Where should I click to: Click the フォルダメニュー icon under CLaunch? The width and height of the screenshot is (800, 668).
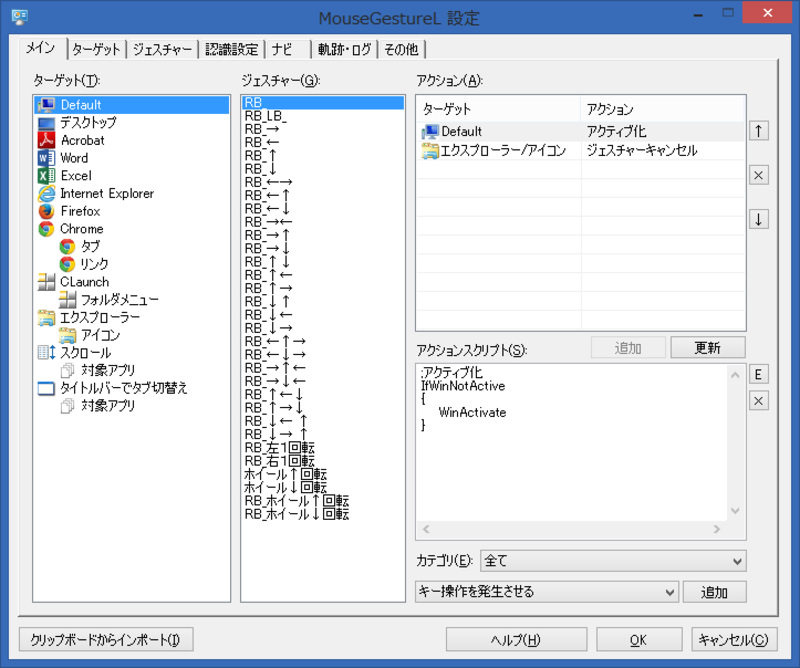(x=67, y=300)
